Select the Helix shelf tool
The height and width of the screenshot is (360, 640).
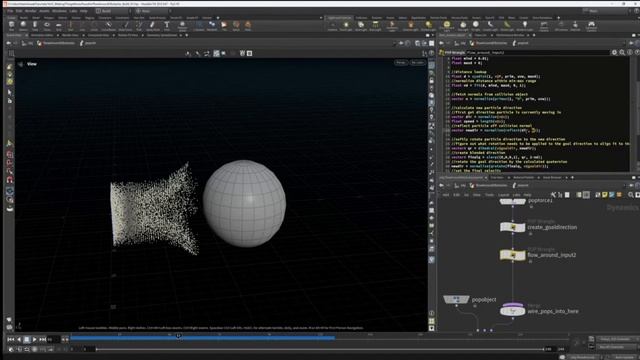pyautogui.click(x=248, y=26)
